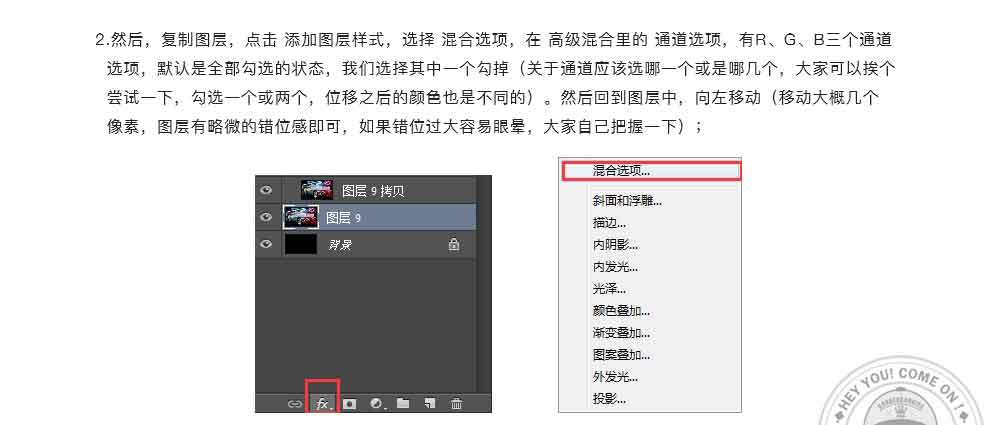Open the fx add layer style button
This screenshot has width=1000, height=425.
click(323, 403)
